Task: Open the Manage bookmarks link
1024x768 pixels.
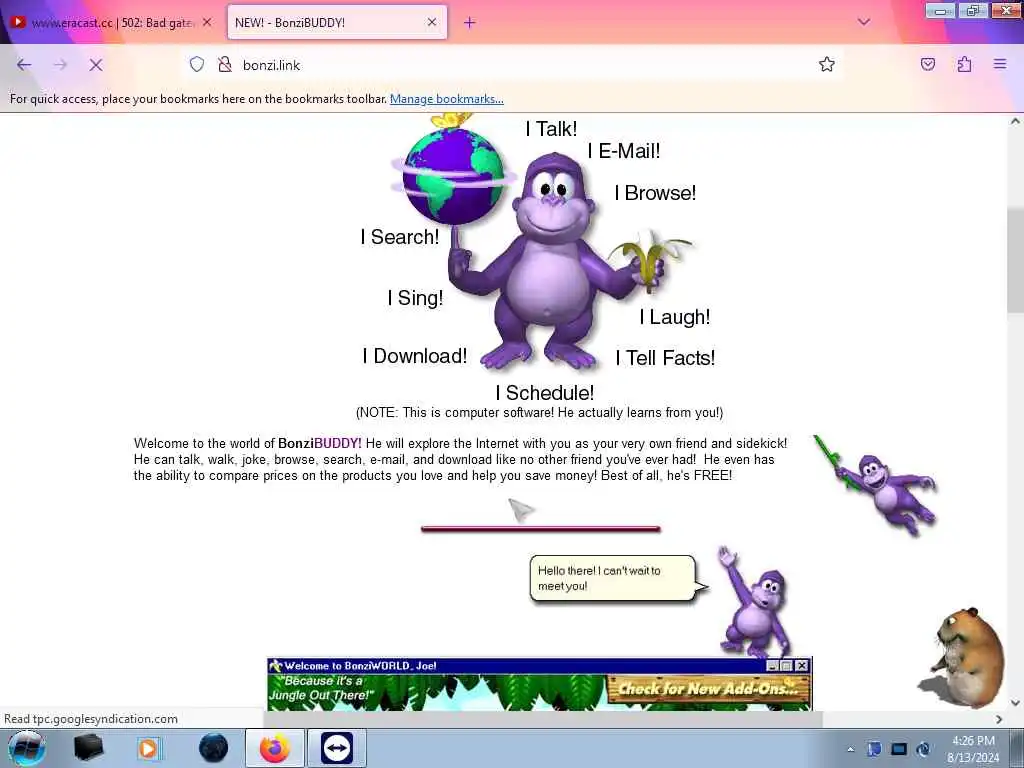Action: point(447,99)
